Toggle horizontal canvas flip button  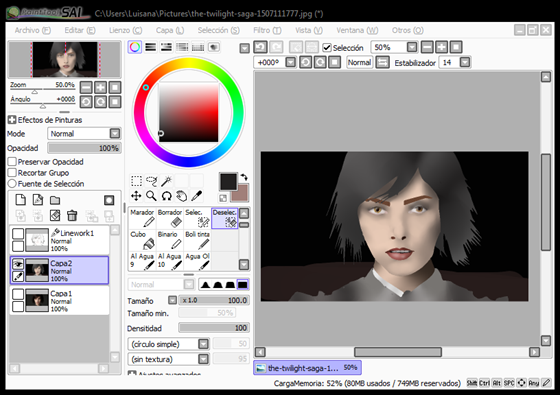coord(382,62)
